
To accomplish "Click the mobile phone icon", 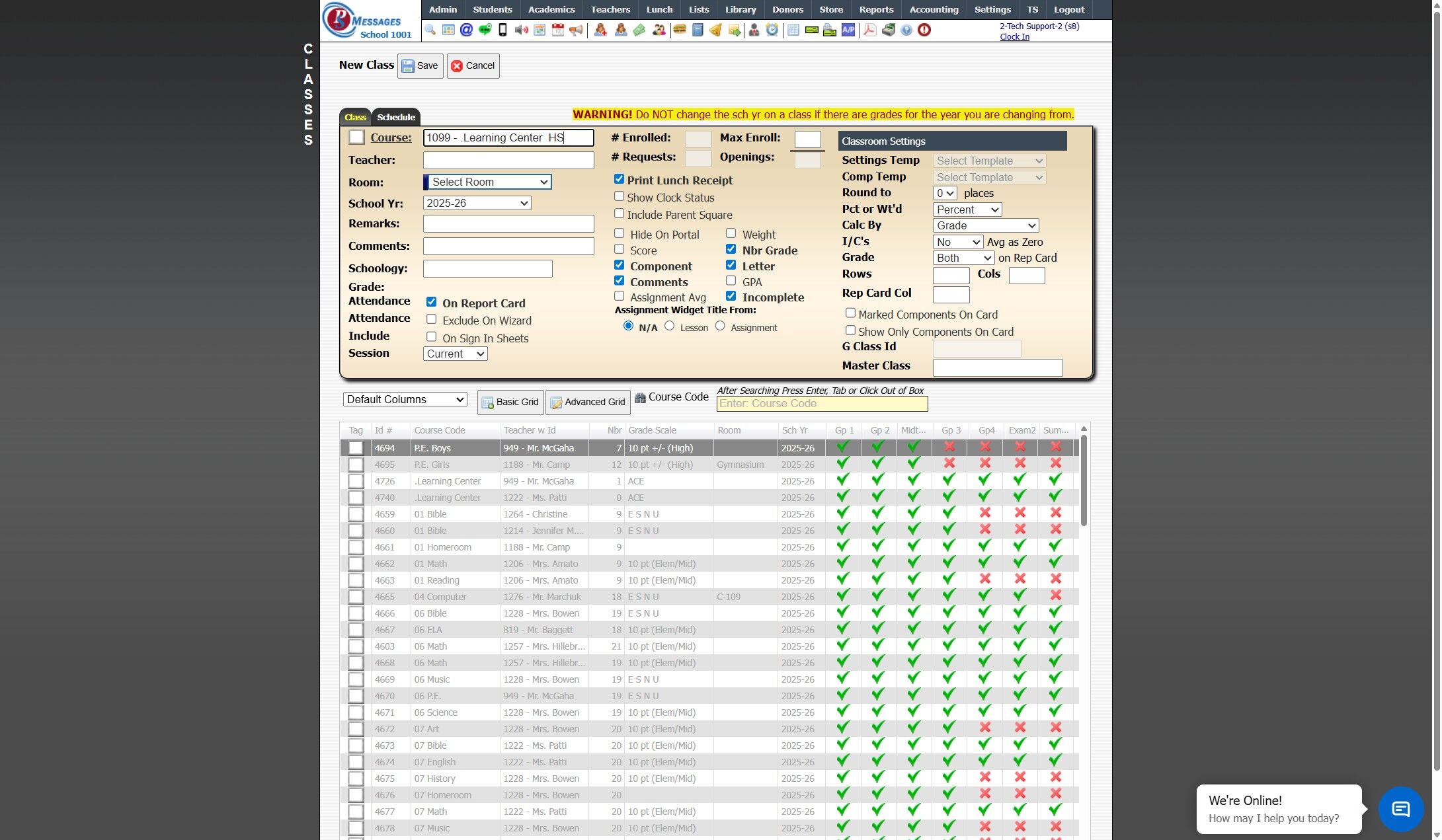I will pos(502,30).
